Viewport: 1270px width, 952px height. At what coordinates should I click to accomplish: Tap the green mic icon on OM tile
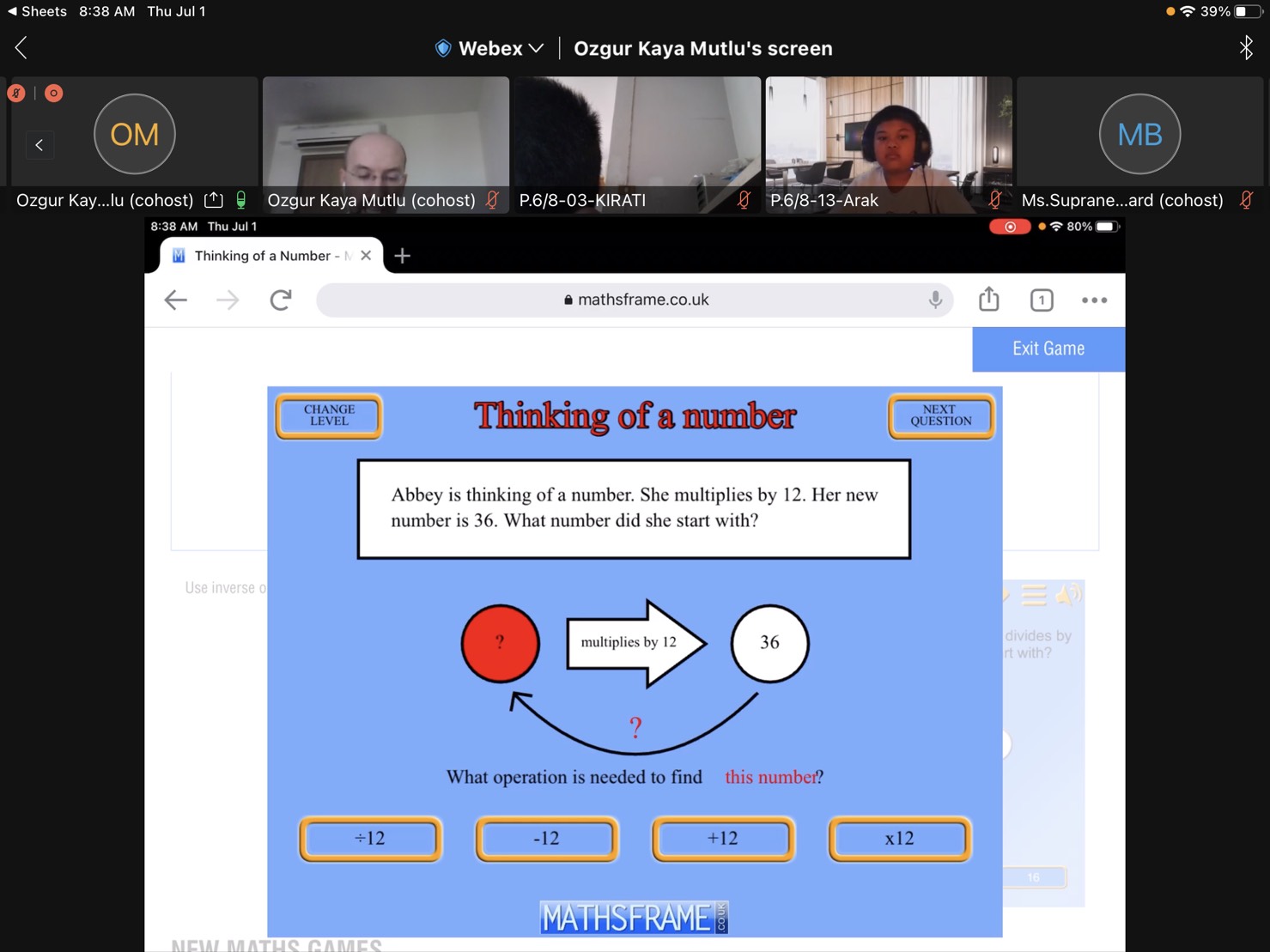[241, 200]
